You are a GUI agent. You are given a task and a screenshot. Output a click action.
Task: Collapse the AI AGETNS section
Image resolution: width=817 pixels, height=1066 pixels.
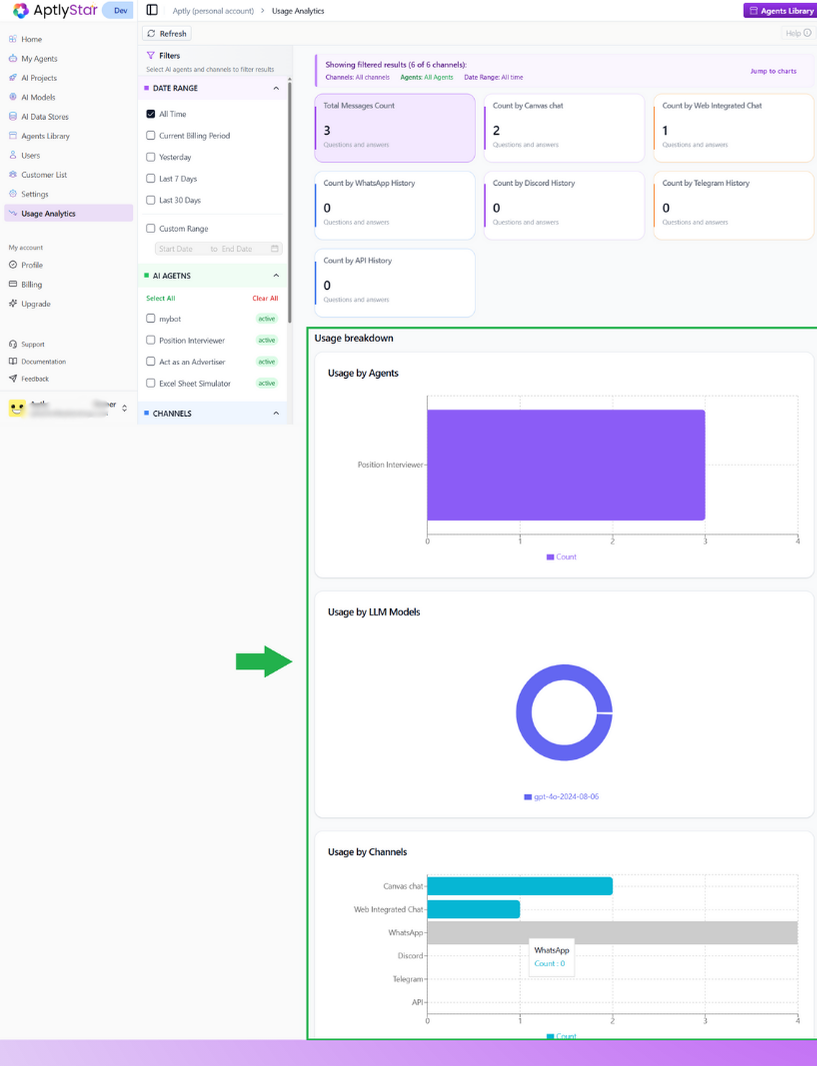(x=276, y=275)
